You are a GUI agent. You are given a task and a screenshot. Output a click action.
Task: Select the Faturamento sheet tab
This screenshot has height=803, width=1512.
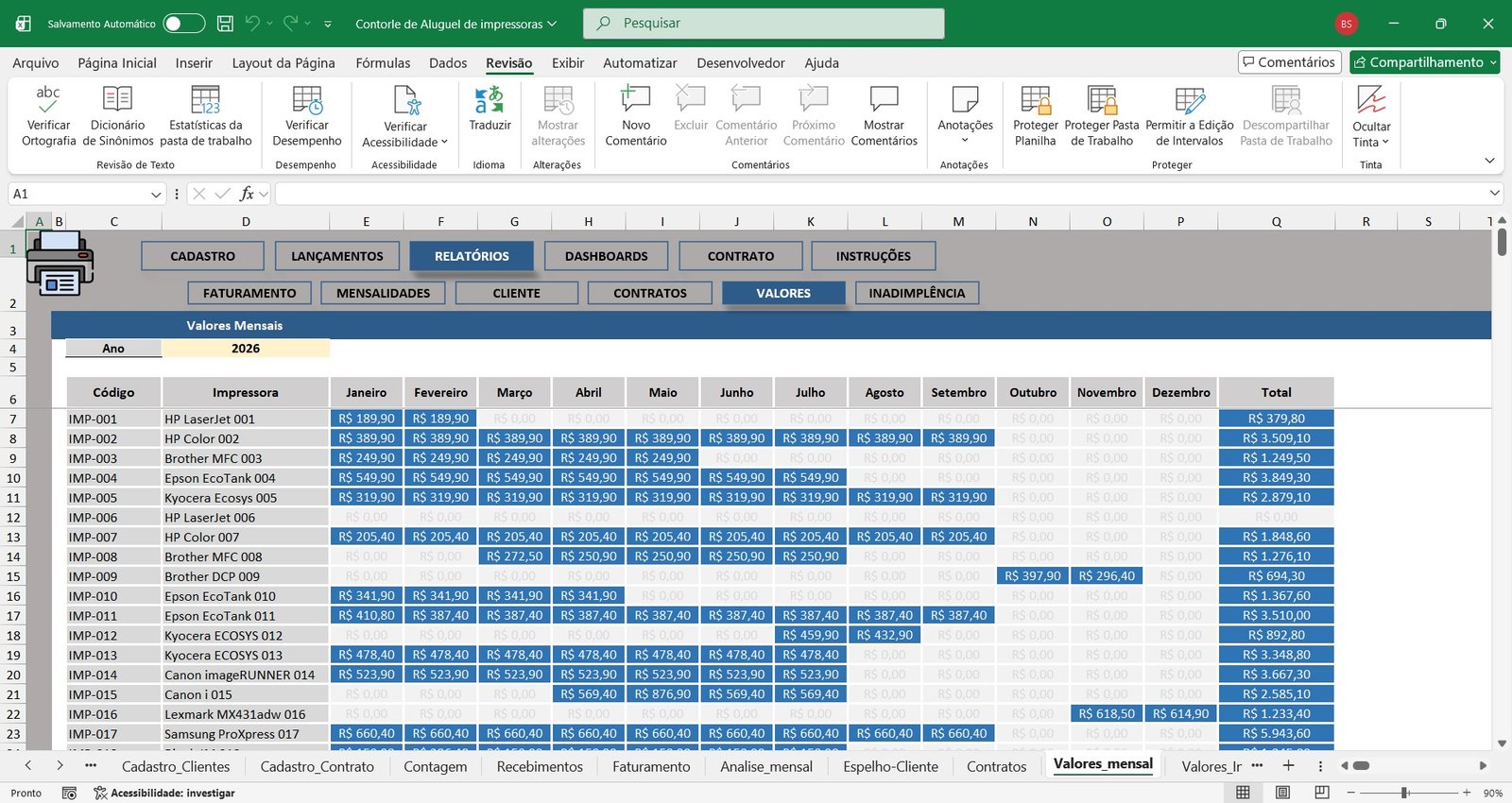tap(651, 767)
